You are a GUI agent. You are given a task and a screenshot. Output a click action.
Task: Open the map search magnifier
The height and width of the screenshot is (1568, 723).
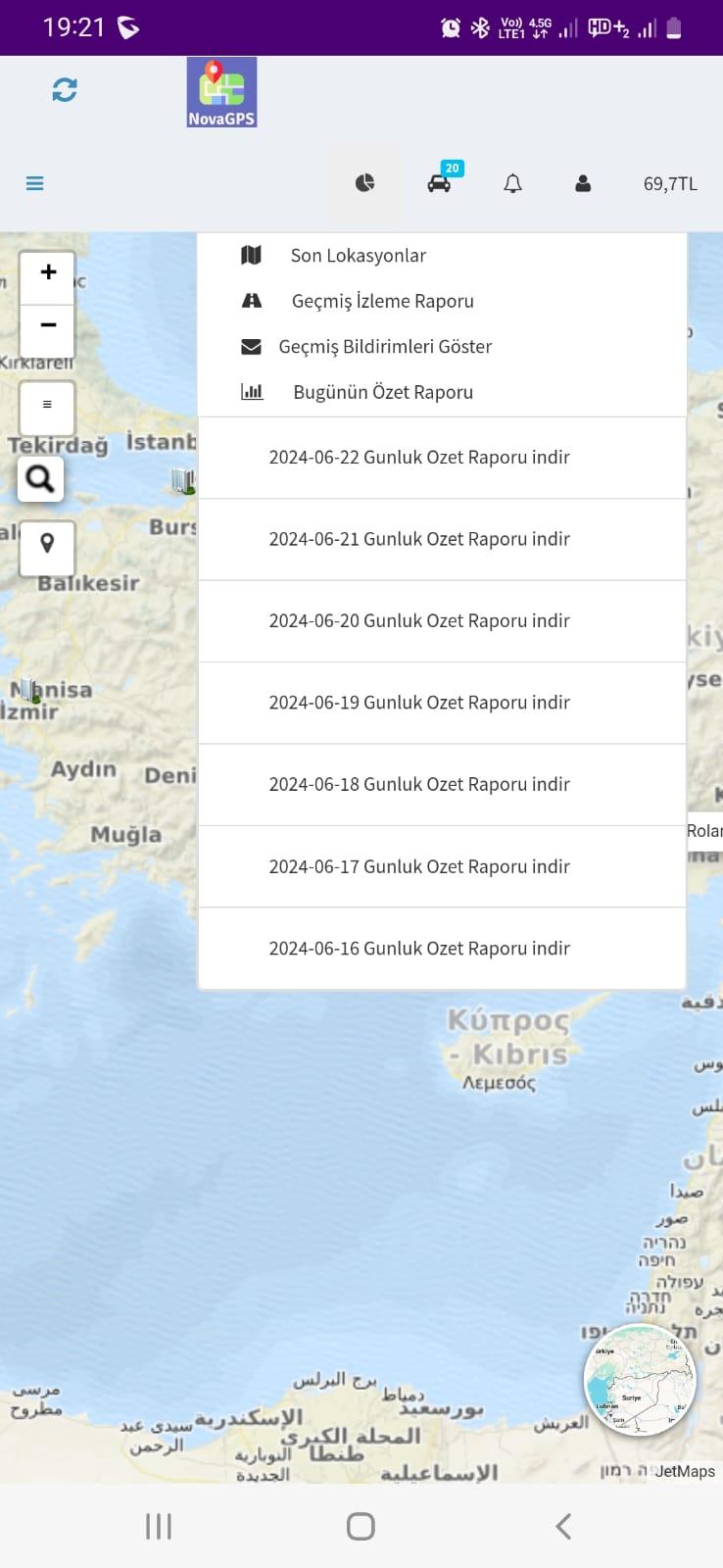[x=40, y=479]
